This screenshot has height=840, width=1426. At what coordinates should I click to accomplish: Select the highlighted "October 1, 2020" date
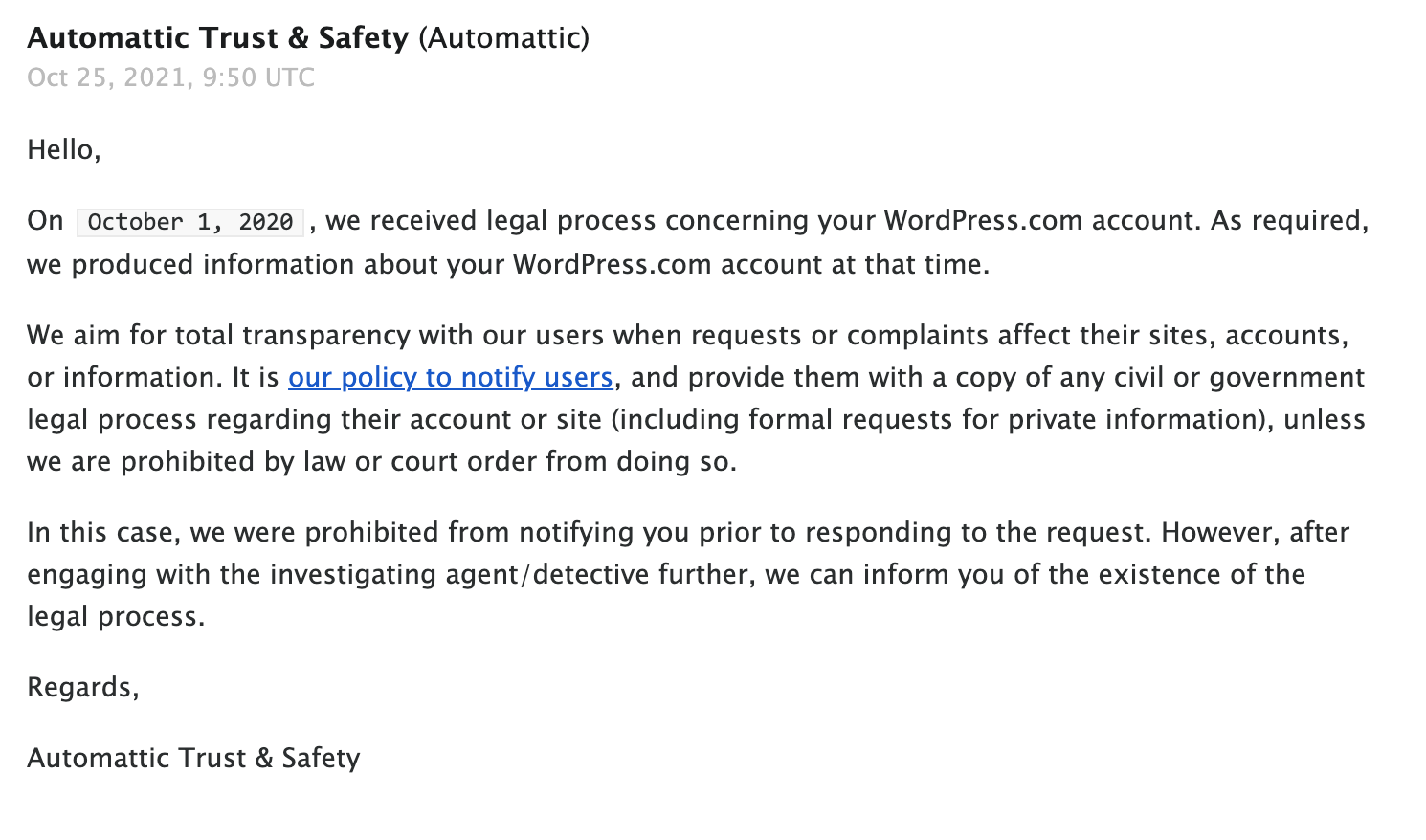[x=189, y=222]
